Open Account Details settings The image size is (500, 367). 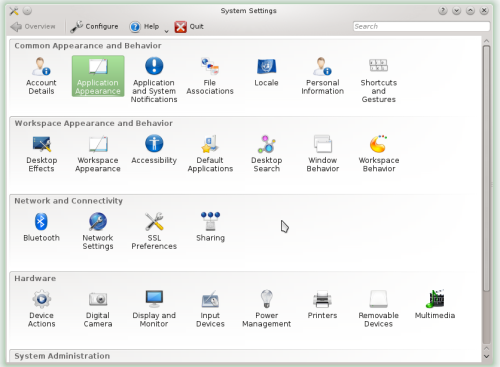pyautogui.click(x=41, y=76)
